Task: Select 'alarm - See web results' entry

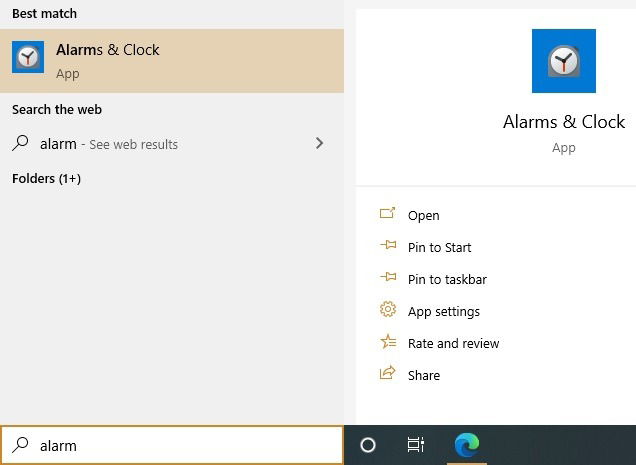Action: coord(109,144)
